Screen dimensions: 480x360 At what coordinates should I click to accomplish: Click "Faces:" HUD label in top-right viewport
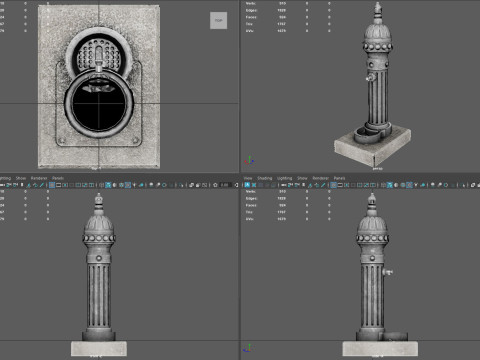[x=251, y=17]
